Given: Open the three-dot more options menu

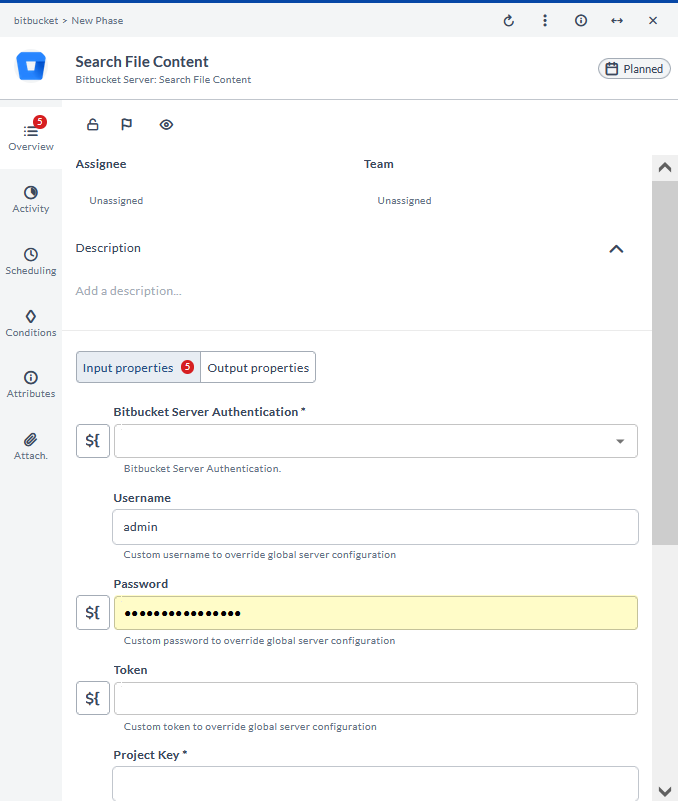Looking at the screenshot, I should [544, 20].
